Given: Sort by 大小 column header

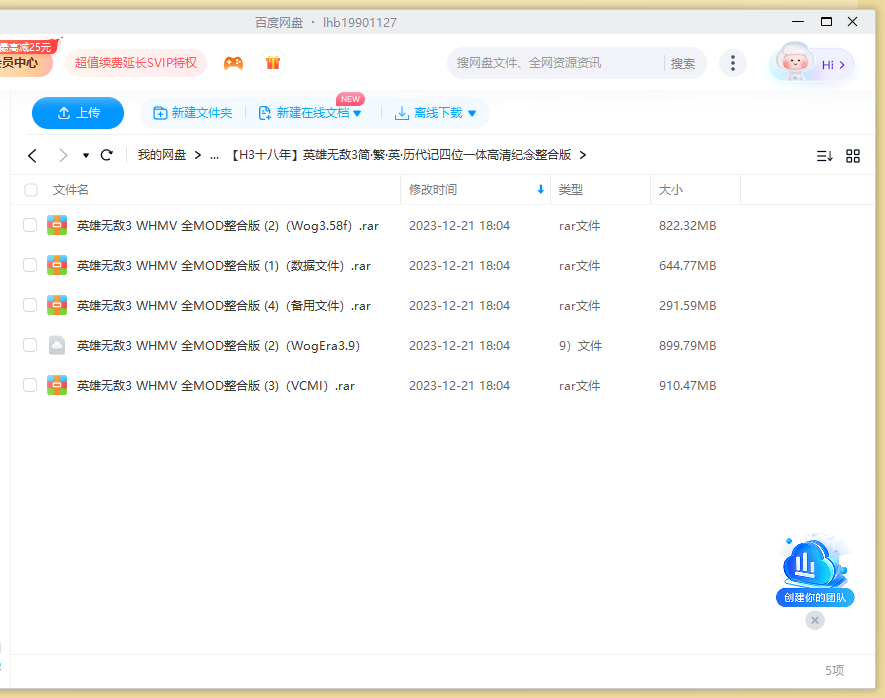Looking at the screenshot, I should point(671,190).
